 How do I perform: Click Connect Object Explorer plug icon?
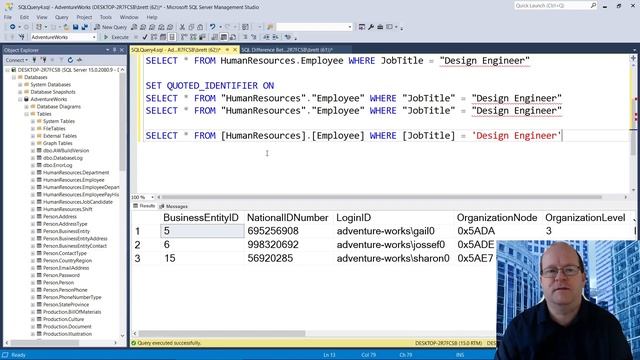[34, 60]
